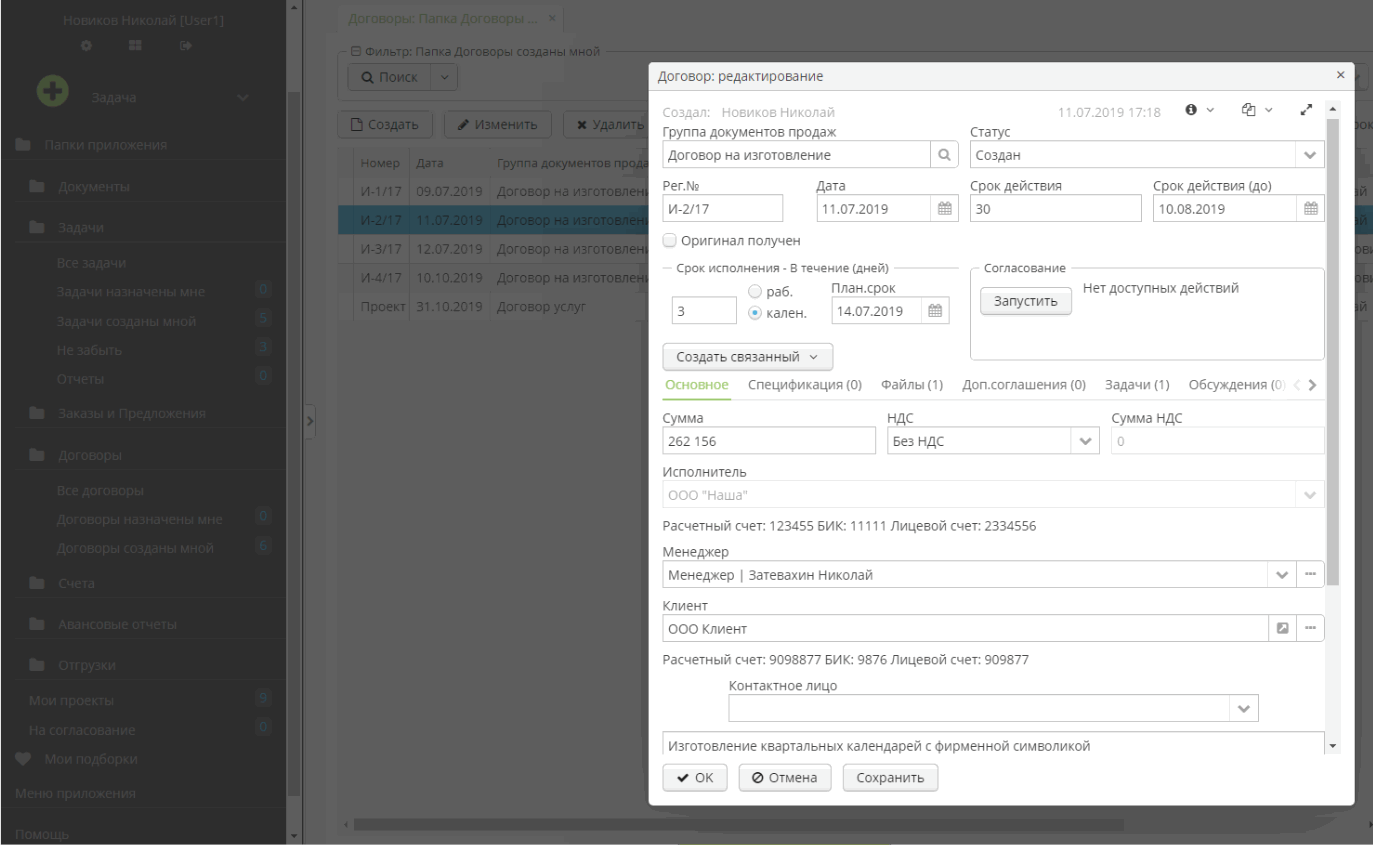The width and height of the screenshot is (1373, 845).
Task: Switch to the Задачи (1) tab
Action: (x=1137, y=385)
